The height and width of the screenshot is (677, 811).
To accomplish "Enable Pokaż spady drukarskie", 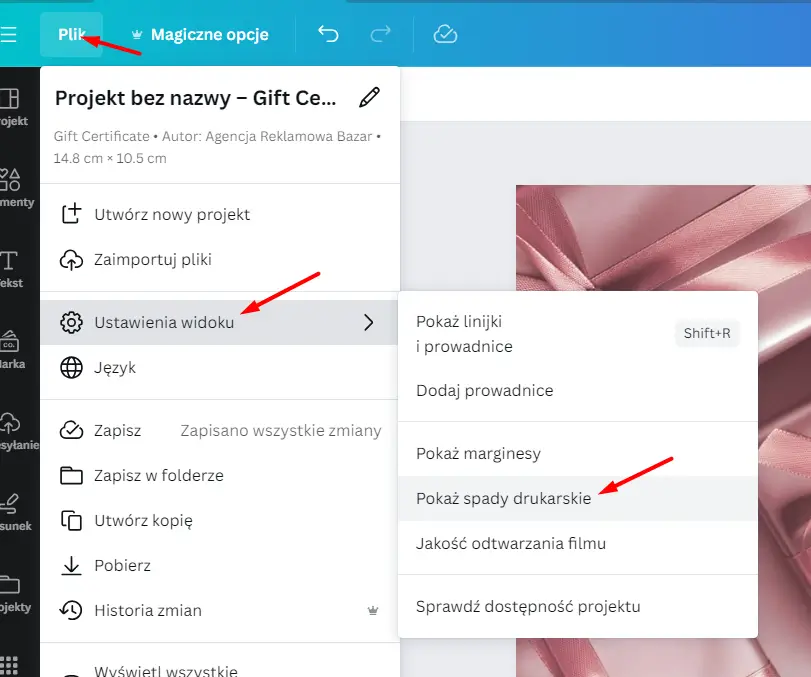I will 503,498.
